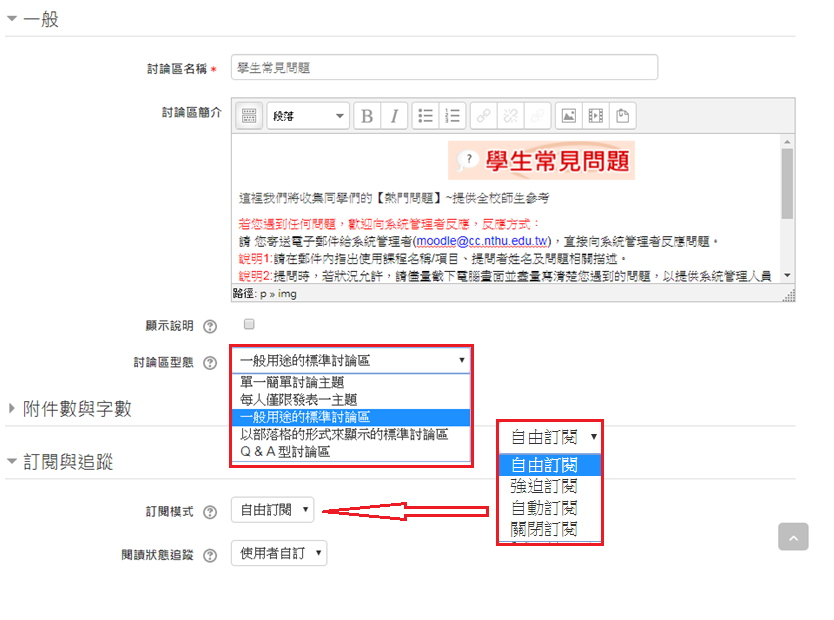Screen dimensions: 834x620
Task: Open the 訂閱模式 dropdown
Action: click(270, 510)
